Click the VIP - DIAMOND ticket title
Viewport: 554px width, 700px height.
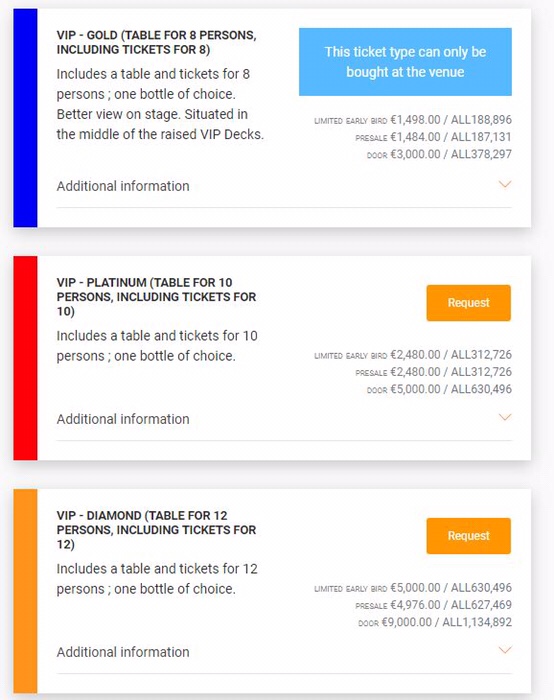[156, 530]
